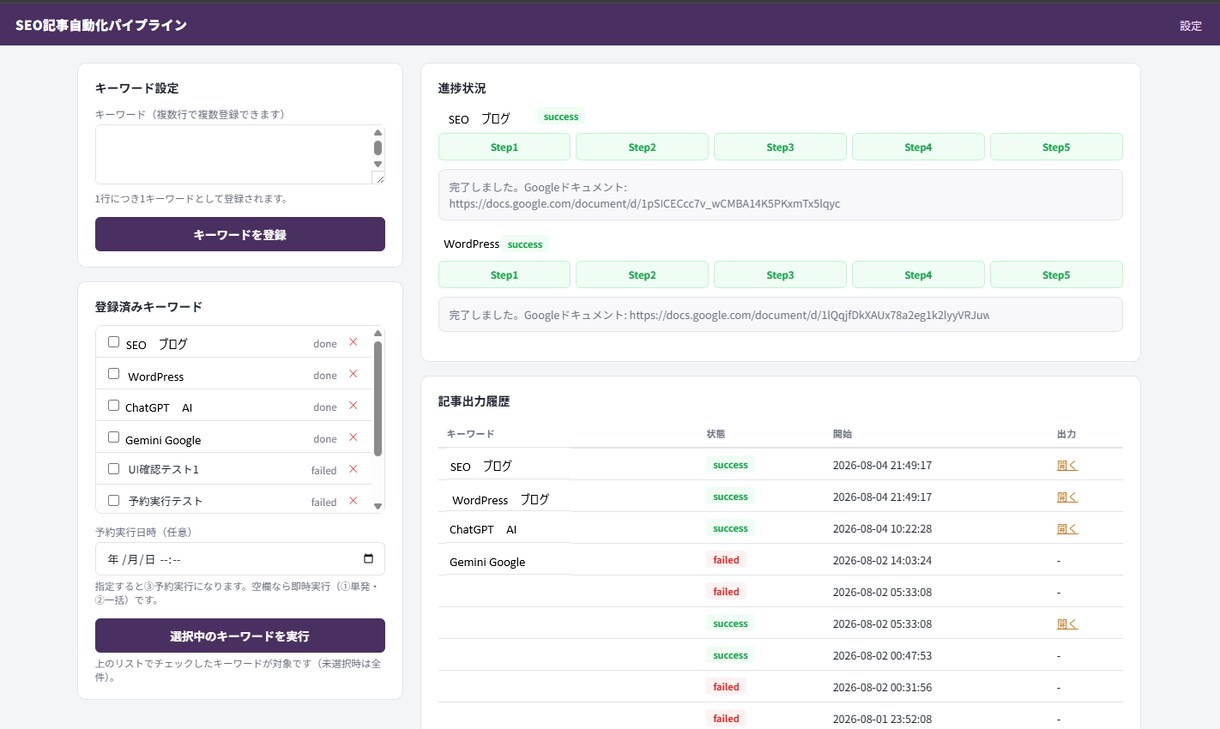Select the Gemini Google keyword checkbox
The height and width of the screenshot is (729, 1220).
pos(114,437)
